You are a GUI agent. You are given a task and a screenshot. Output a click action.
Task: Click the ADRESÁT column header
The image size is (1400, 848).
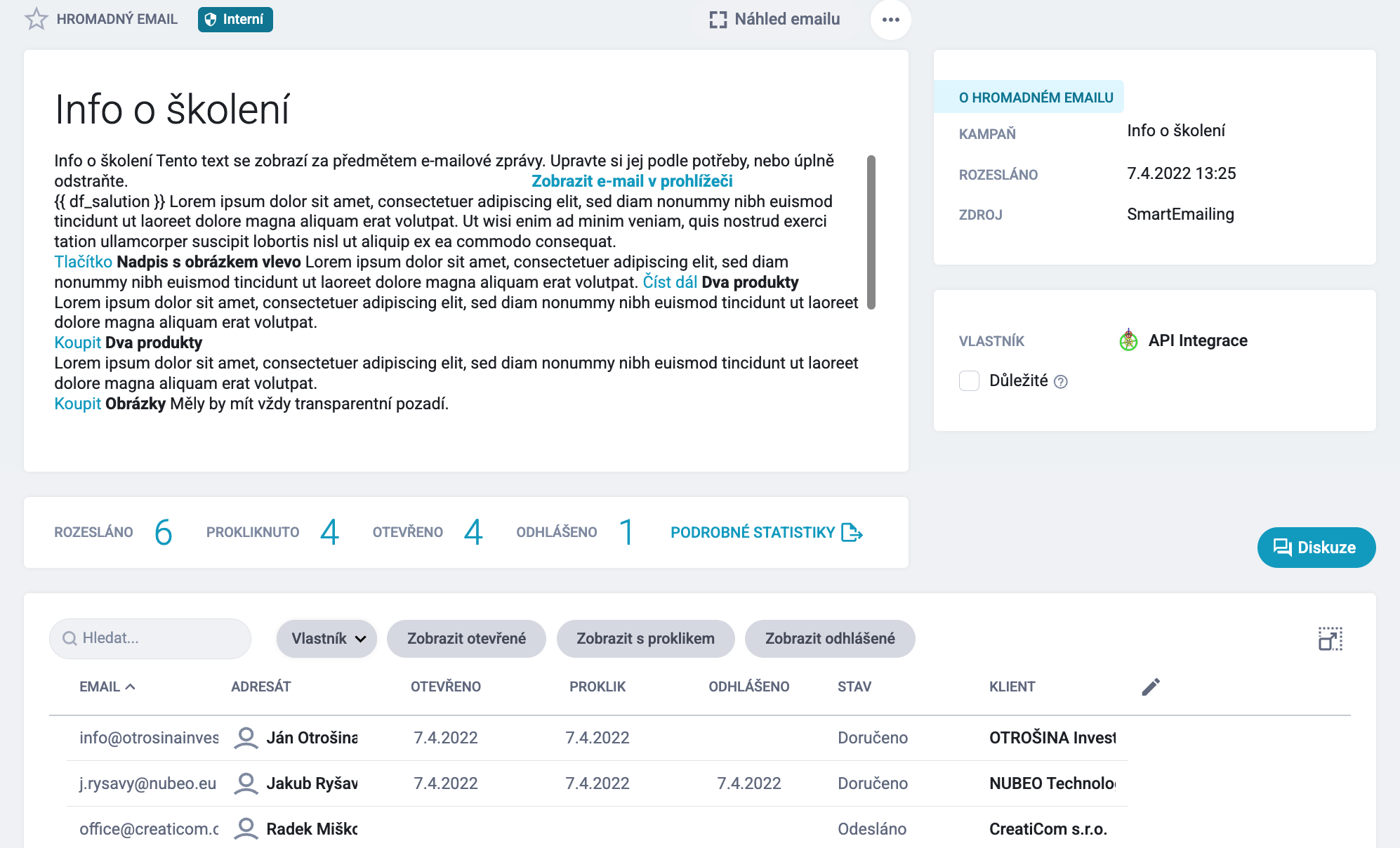(261, 687)
